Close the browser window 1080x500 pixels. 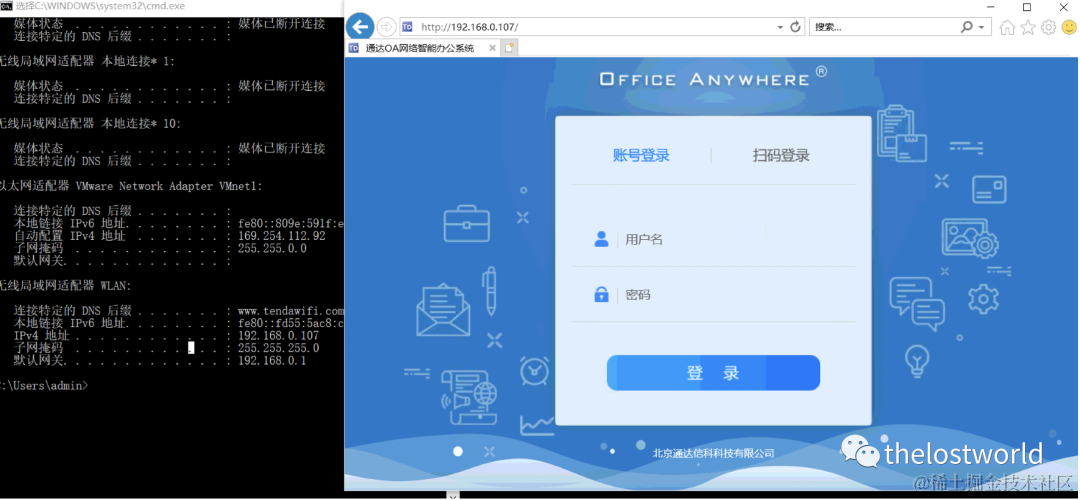1062,7
